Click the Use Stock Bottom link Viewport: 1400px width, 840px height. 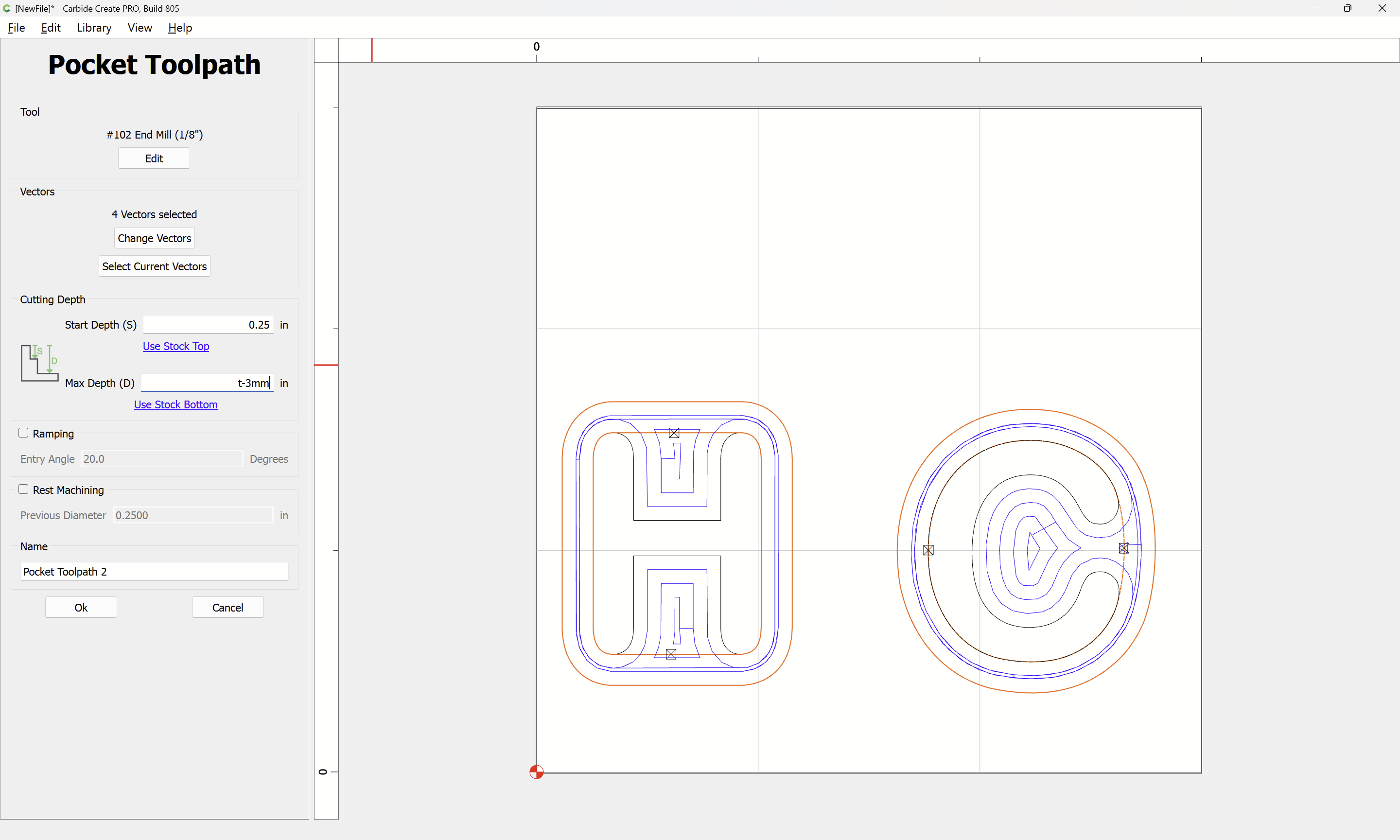click(176, 405)
